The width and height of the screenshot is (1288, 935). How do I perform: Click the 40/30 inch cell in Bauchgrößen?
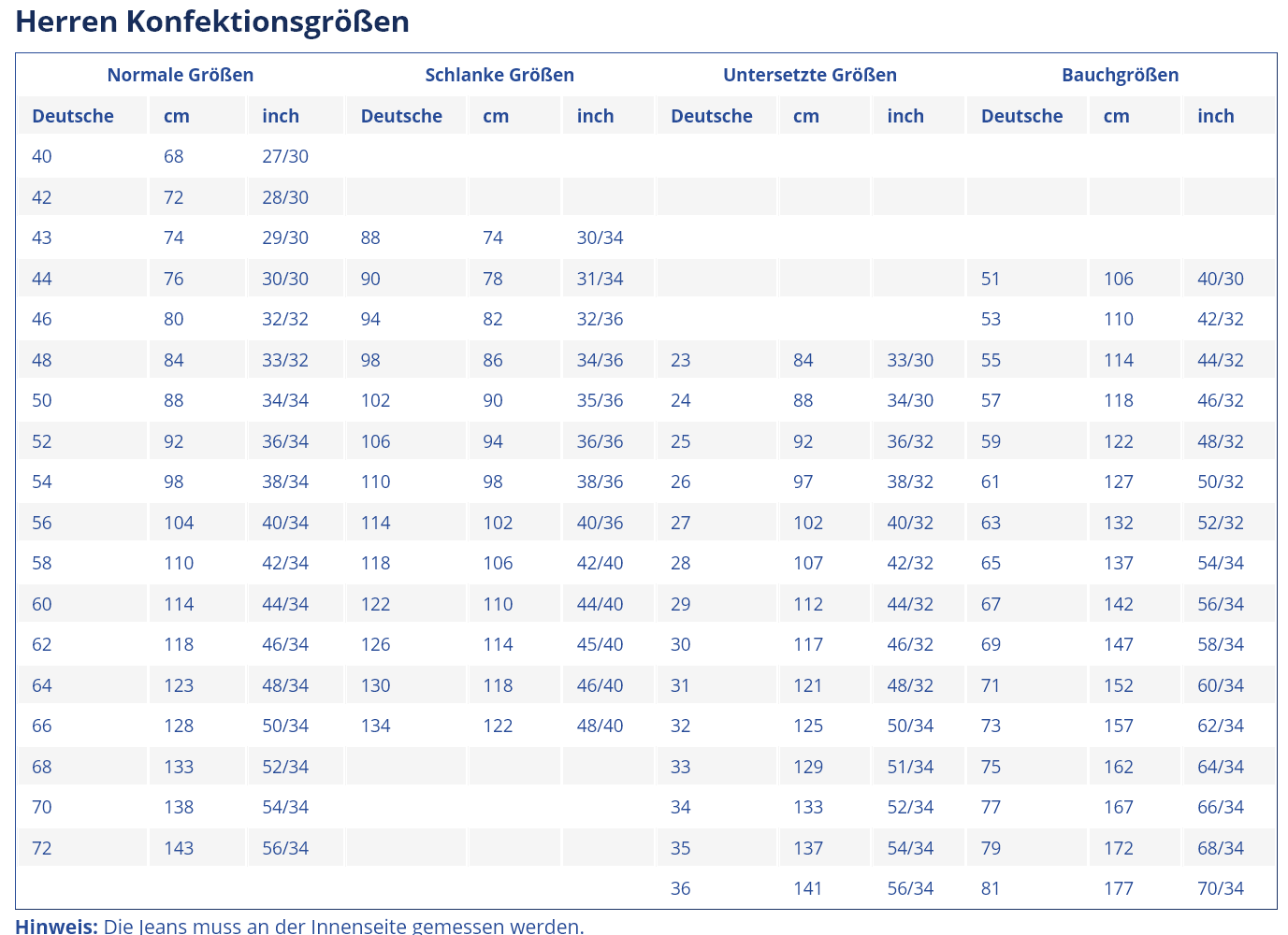pos(1221,279)
